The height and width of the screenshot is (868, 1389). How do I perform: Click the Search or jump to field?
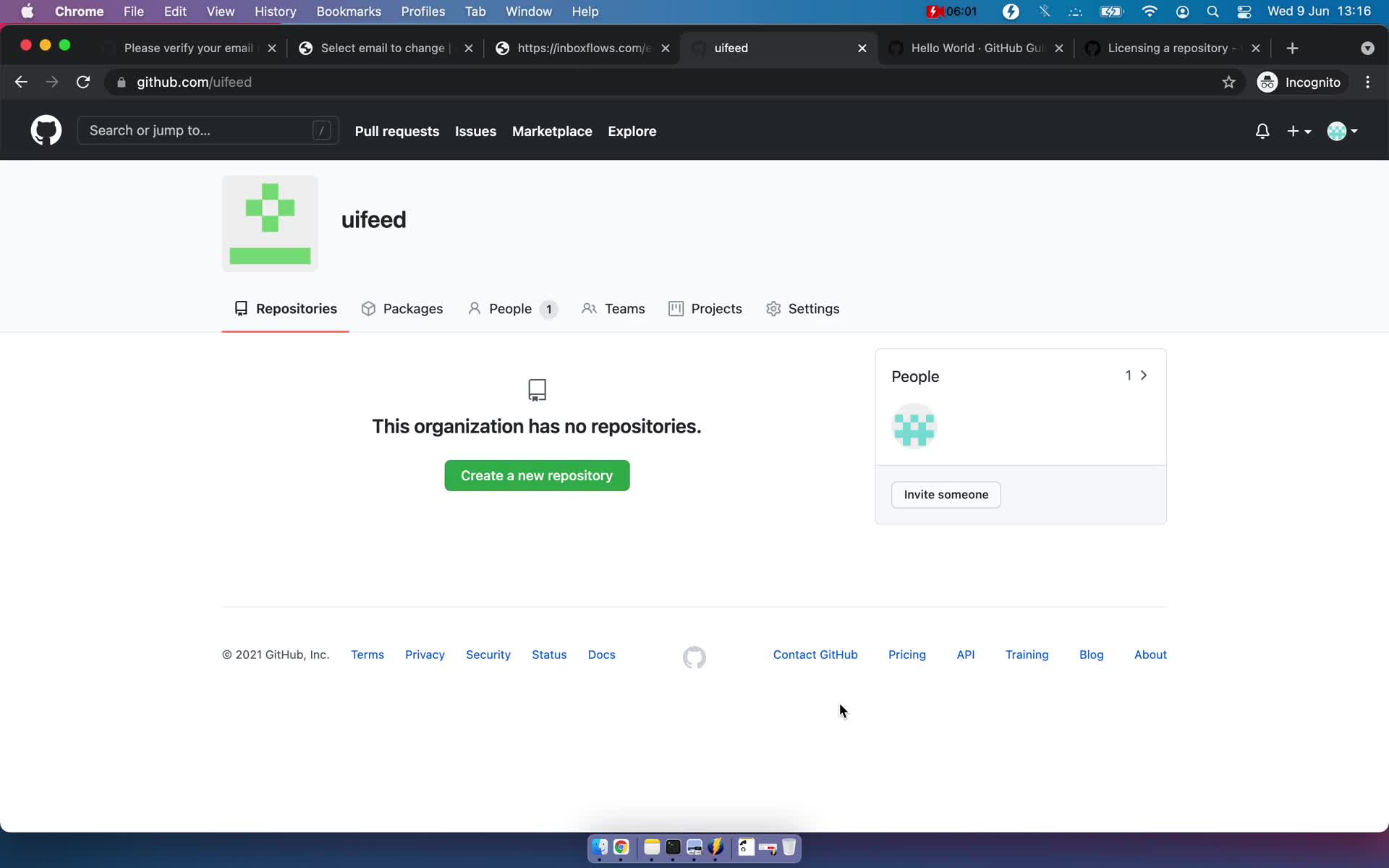click(x=208, y=131)
